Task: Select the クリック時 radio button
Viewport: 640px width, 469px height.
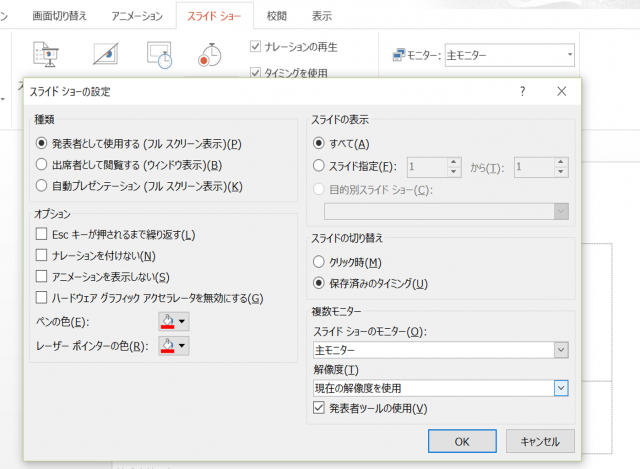Action: tap(319, 262)
